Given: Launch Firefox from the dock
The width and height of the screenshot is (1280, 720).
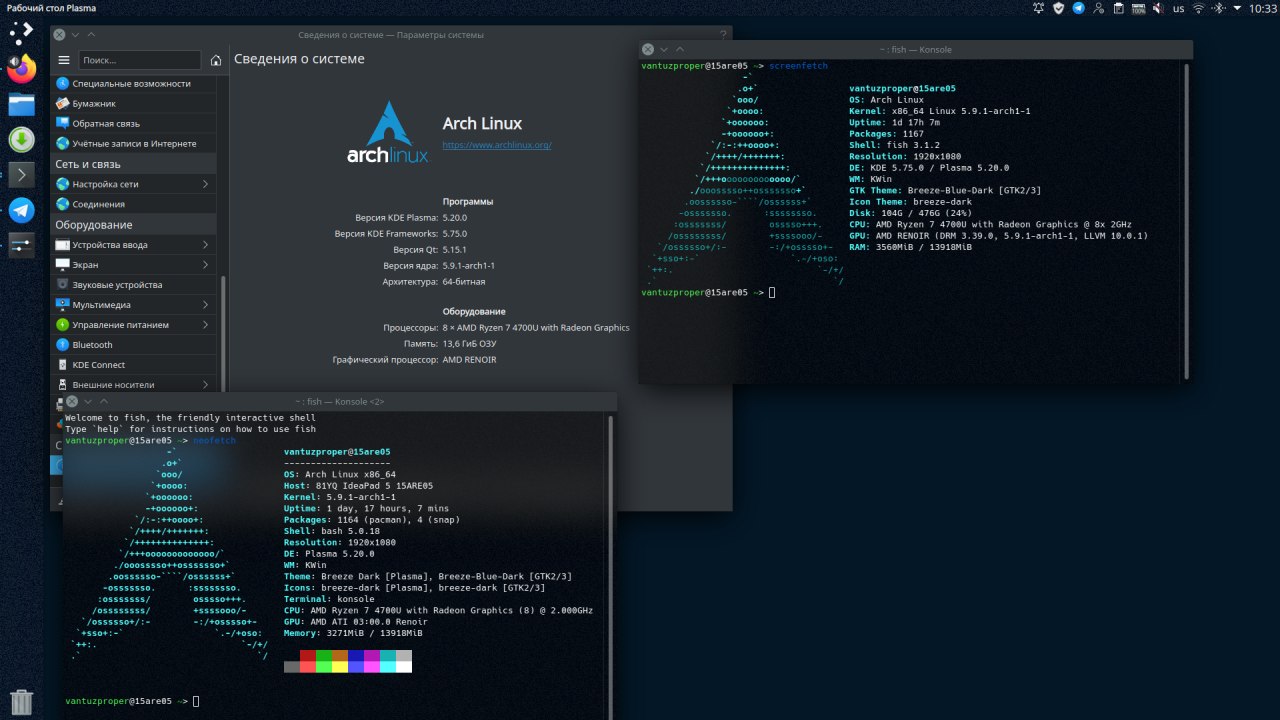Looking at the screenshot, I should point(21,68).
